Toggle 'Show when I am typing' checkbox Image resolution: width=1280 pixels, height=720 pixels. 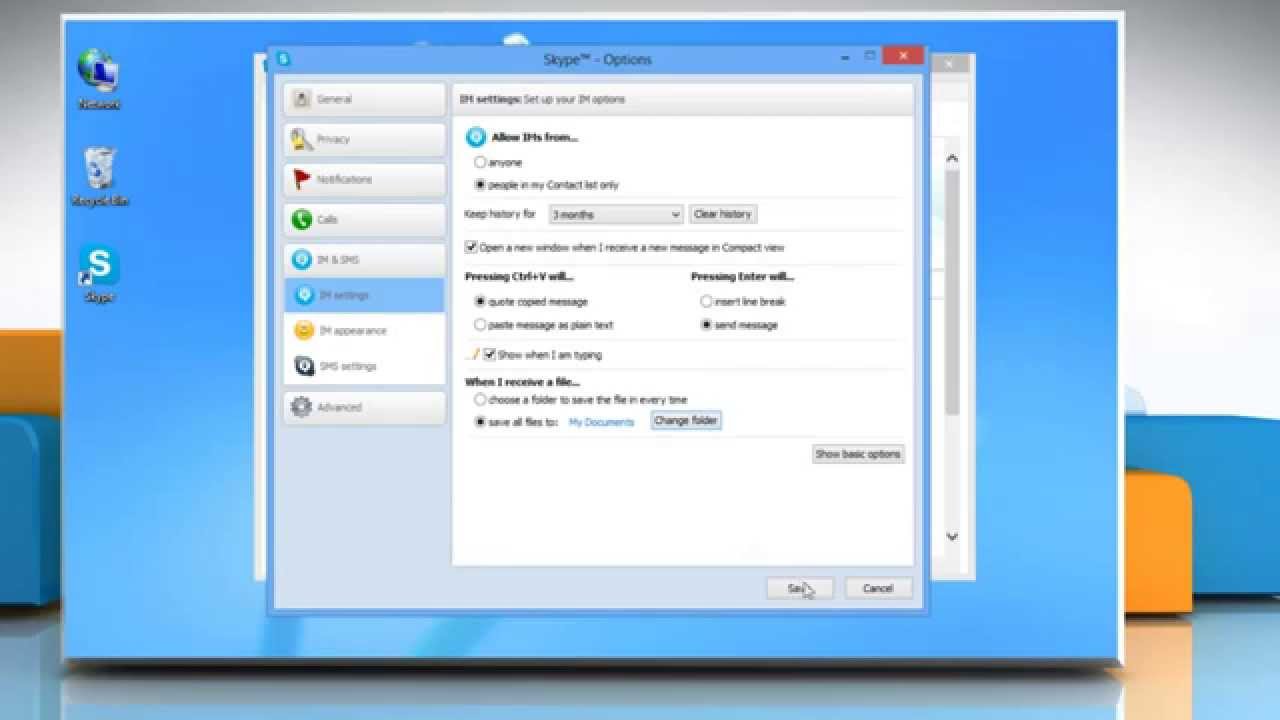490,354
